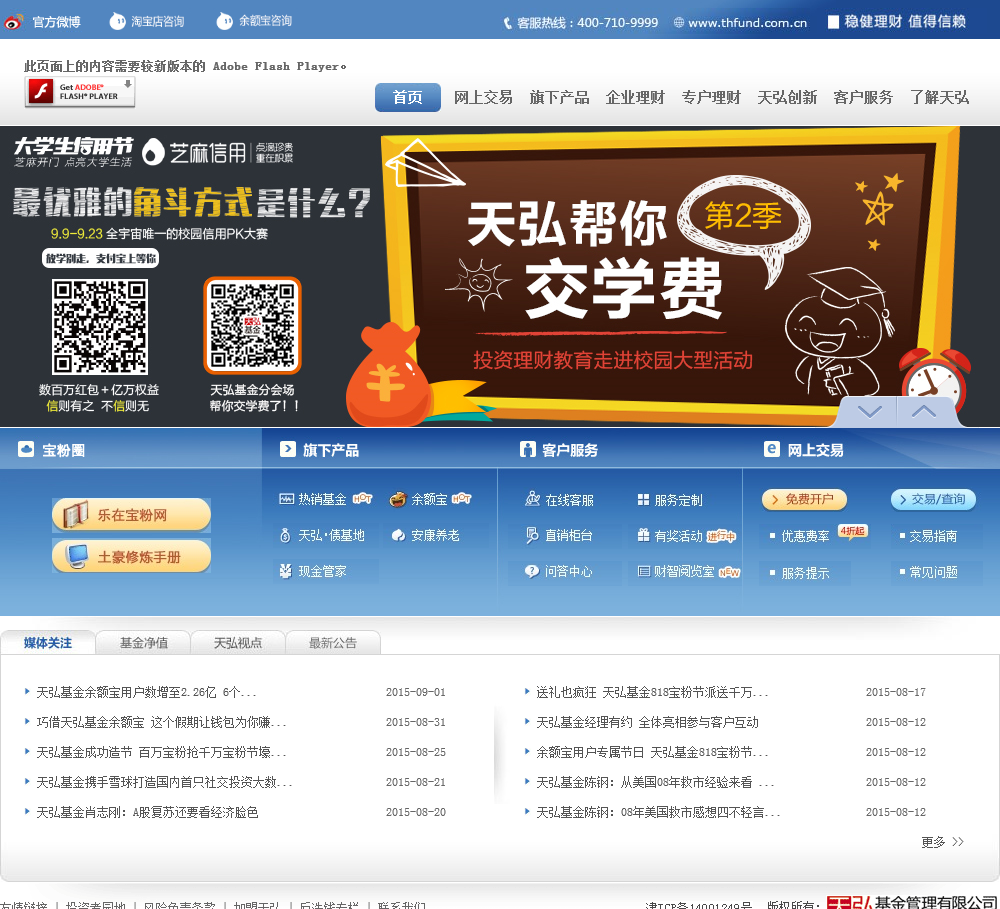This screenshot has width=1000, height=909.
Task: Open the 企业理财 navigation menu
Action: click(x=635, y=97)
